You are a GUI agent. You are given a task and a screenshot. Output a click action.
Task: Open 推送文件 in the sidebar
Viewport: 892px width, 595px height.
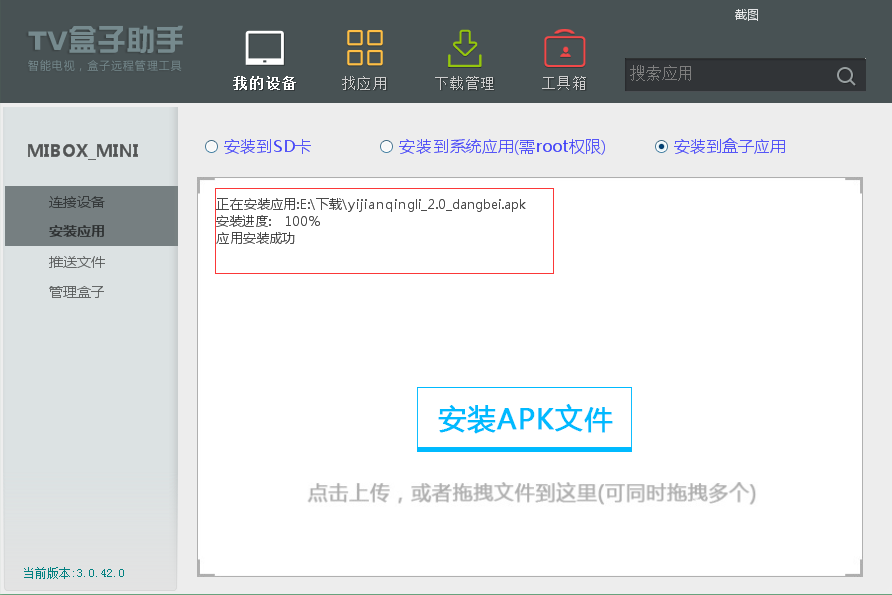click(x=77, y=262)
